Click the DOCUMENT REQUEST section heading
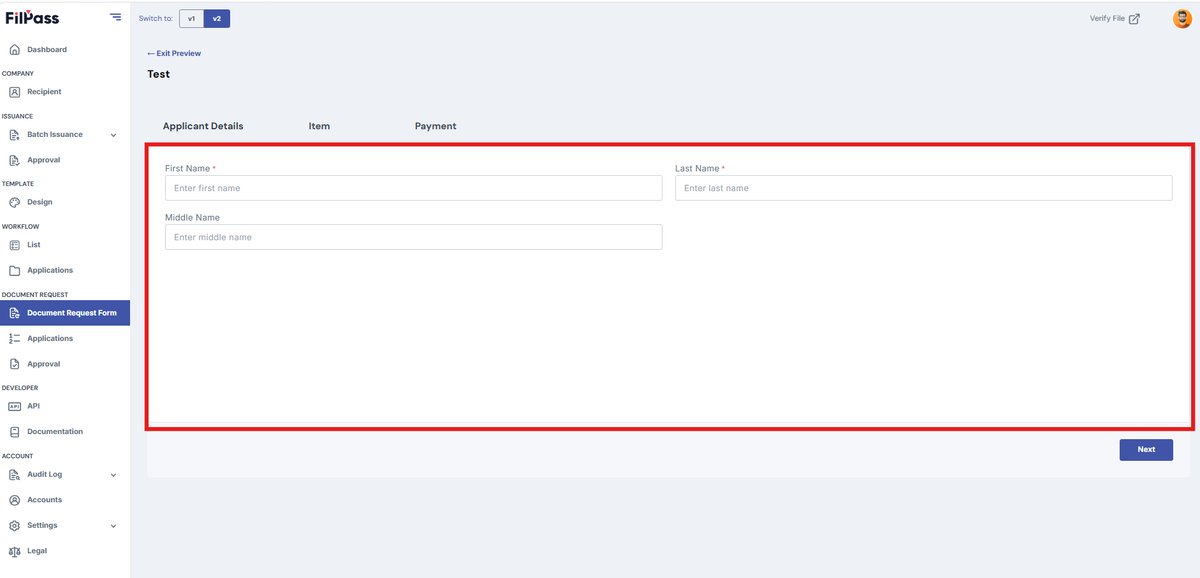Viewport: 1200px width, 578px height. click(35, 295)
